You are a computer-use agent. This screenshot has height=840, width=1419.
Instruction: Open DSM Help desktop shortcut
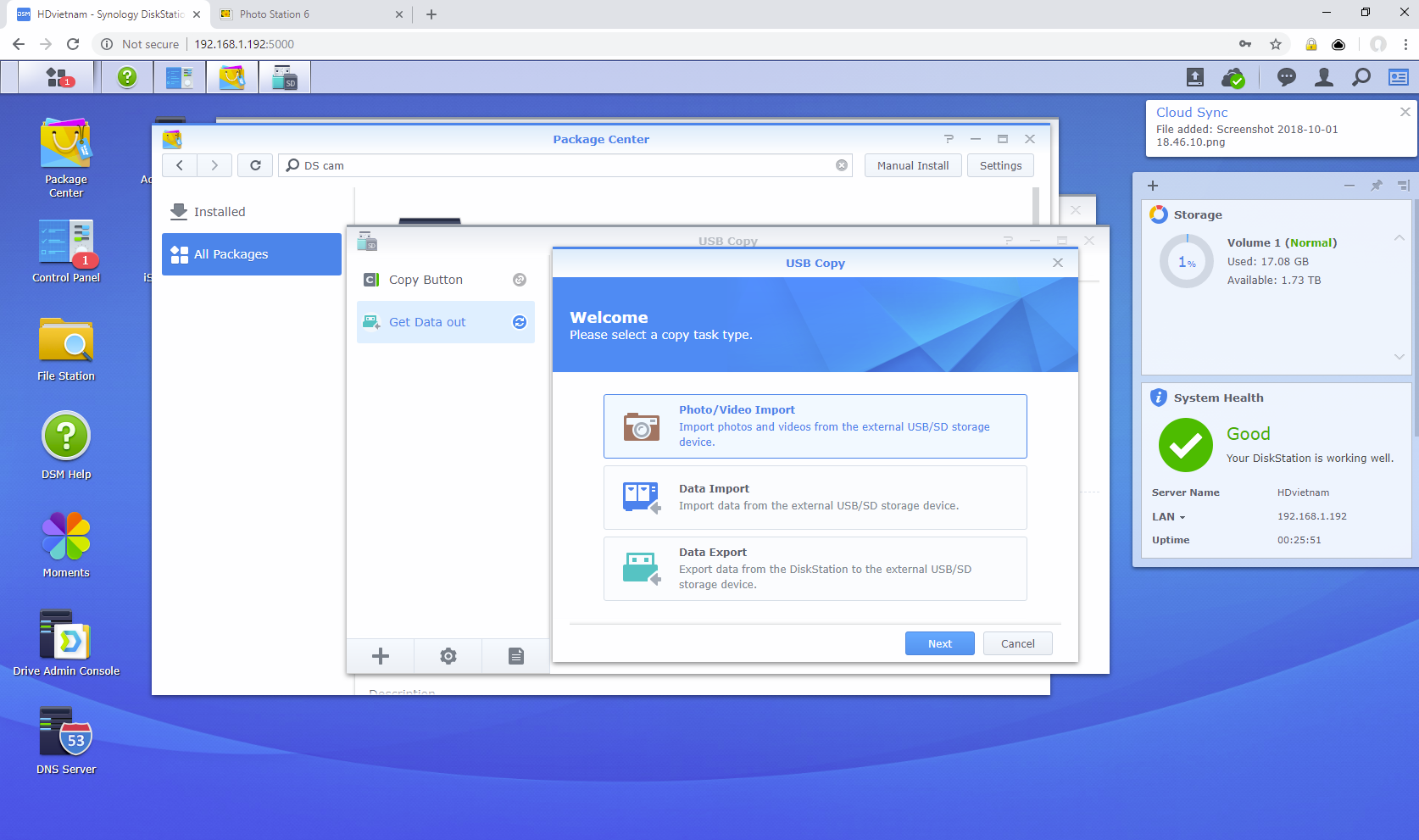point(66,446)
